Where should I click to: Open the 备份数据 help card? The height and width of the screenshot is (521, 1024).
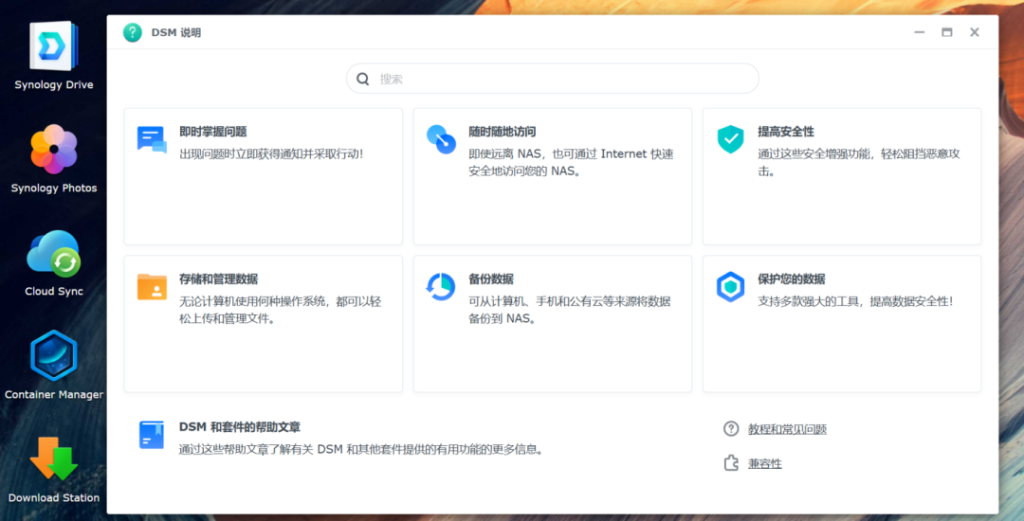[x=552, y=324]
